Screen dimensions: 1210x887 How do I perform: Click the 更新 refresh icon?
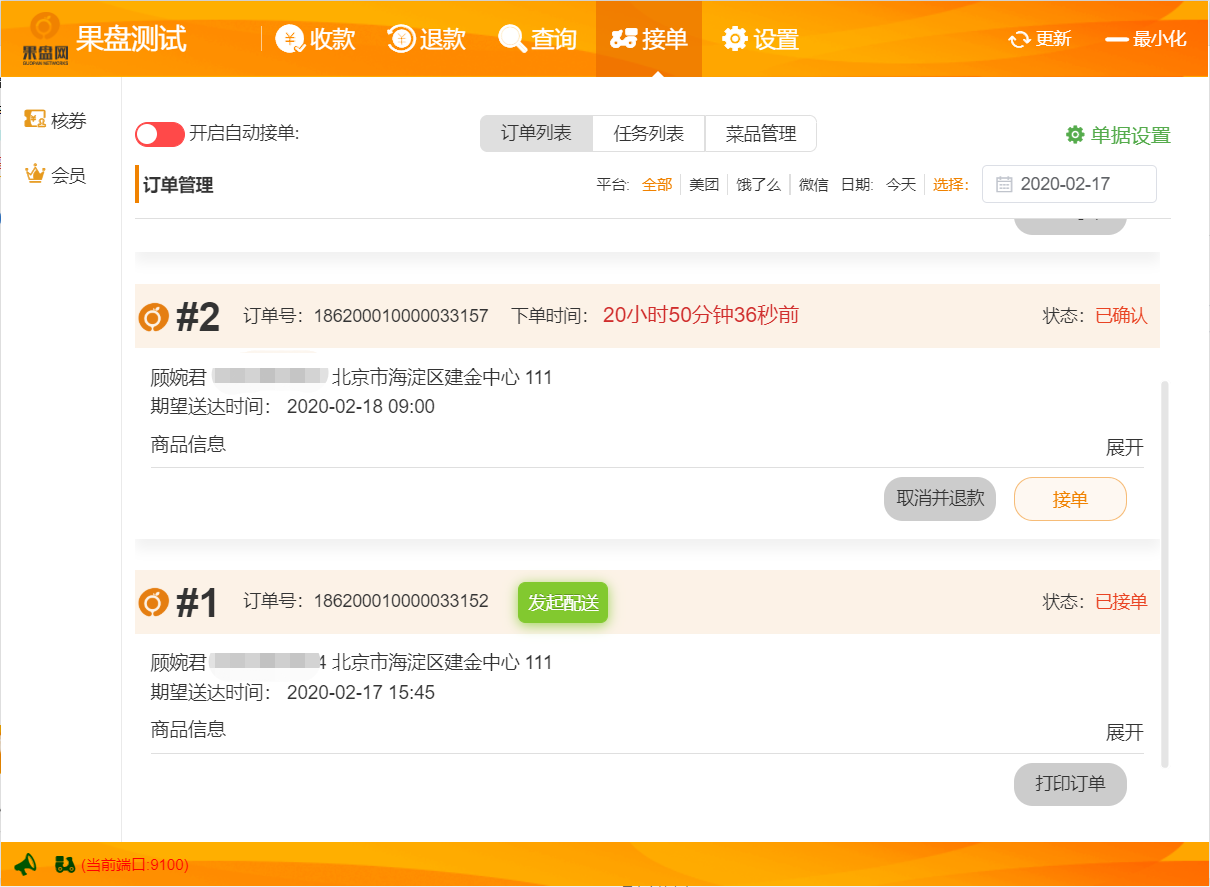point(1019,39)
